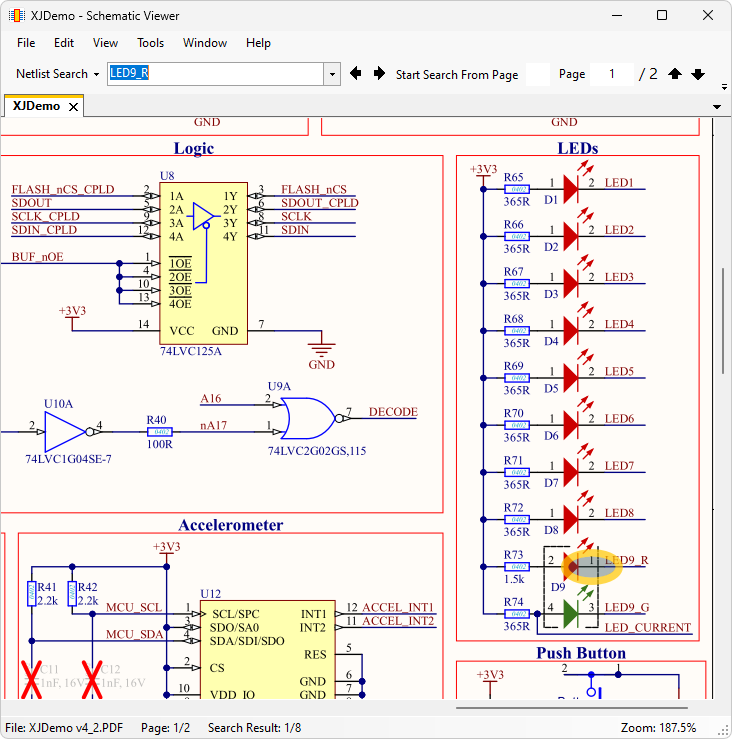Screen dimensions: 732x739
Task: Click the green LED9_G diode symbol
Action: point(570,612)
